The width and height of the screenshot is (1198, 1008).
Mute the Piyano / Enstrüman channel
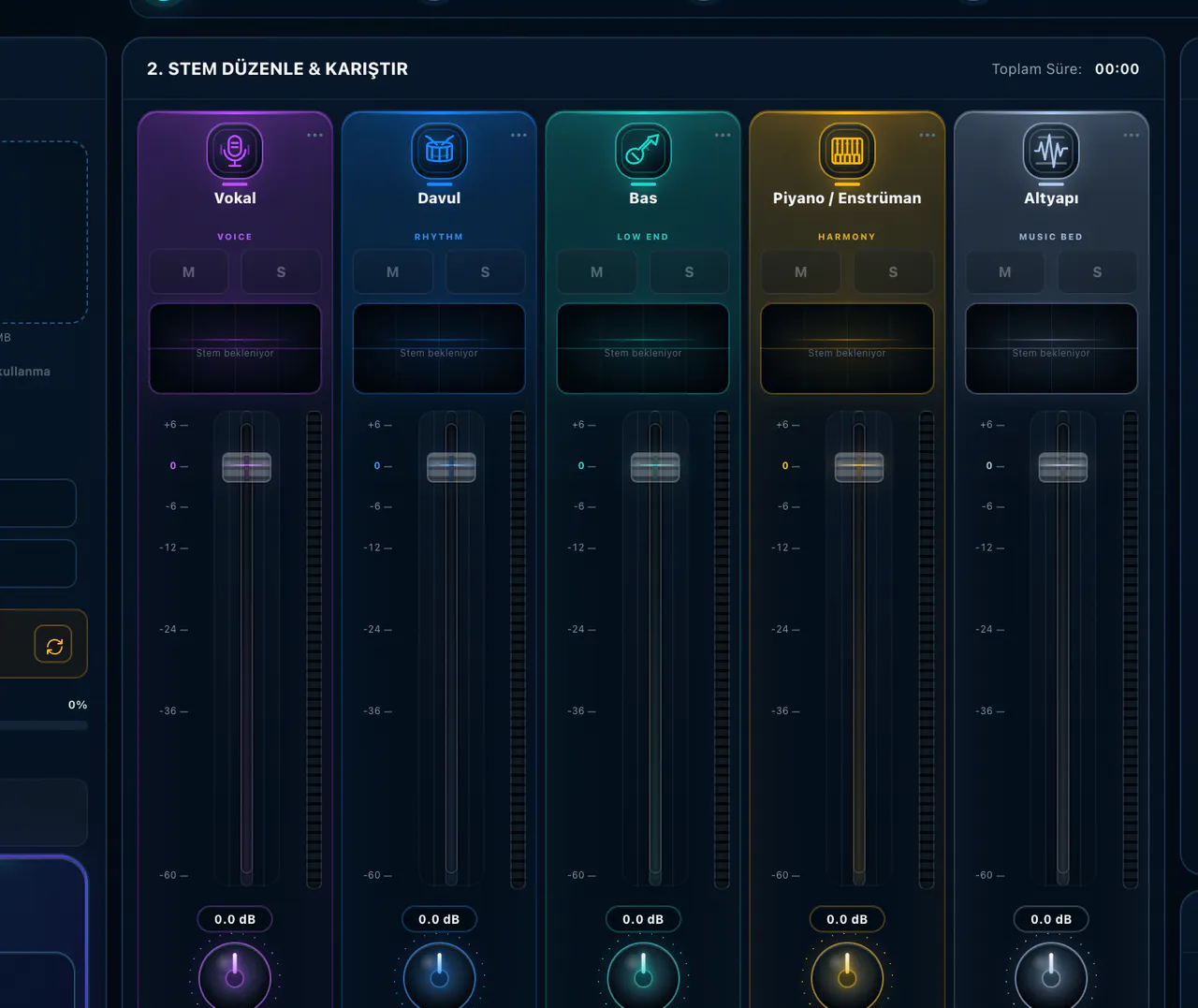(x=800, y=272)
